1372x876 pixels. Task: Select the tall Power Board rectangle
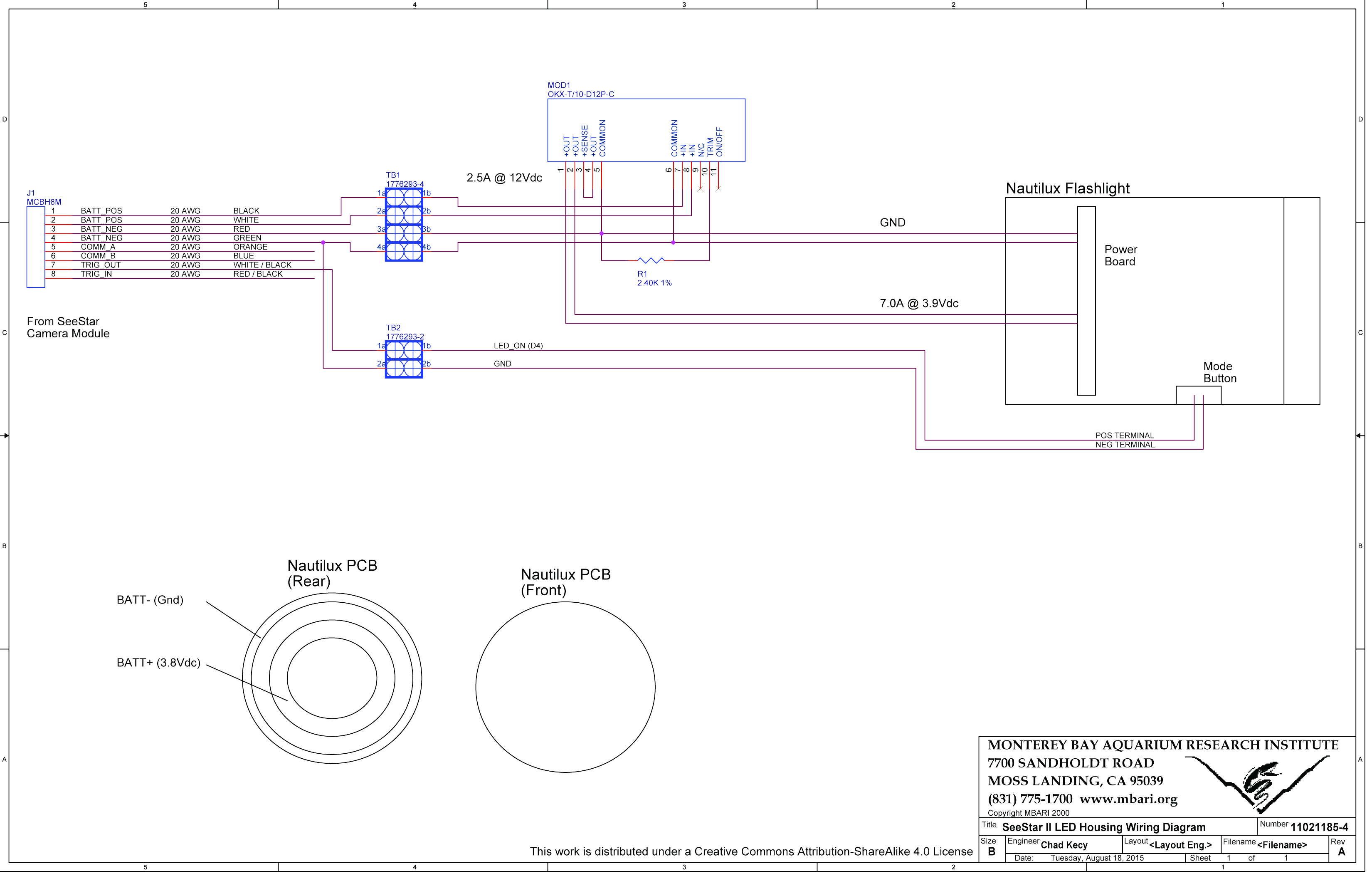tap(1086, 300)
